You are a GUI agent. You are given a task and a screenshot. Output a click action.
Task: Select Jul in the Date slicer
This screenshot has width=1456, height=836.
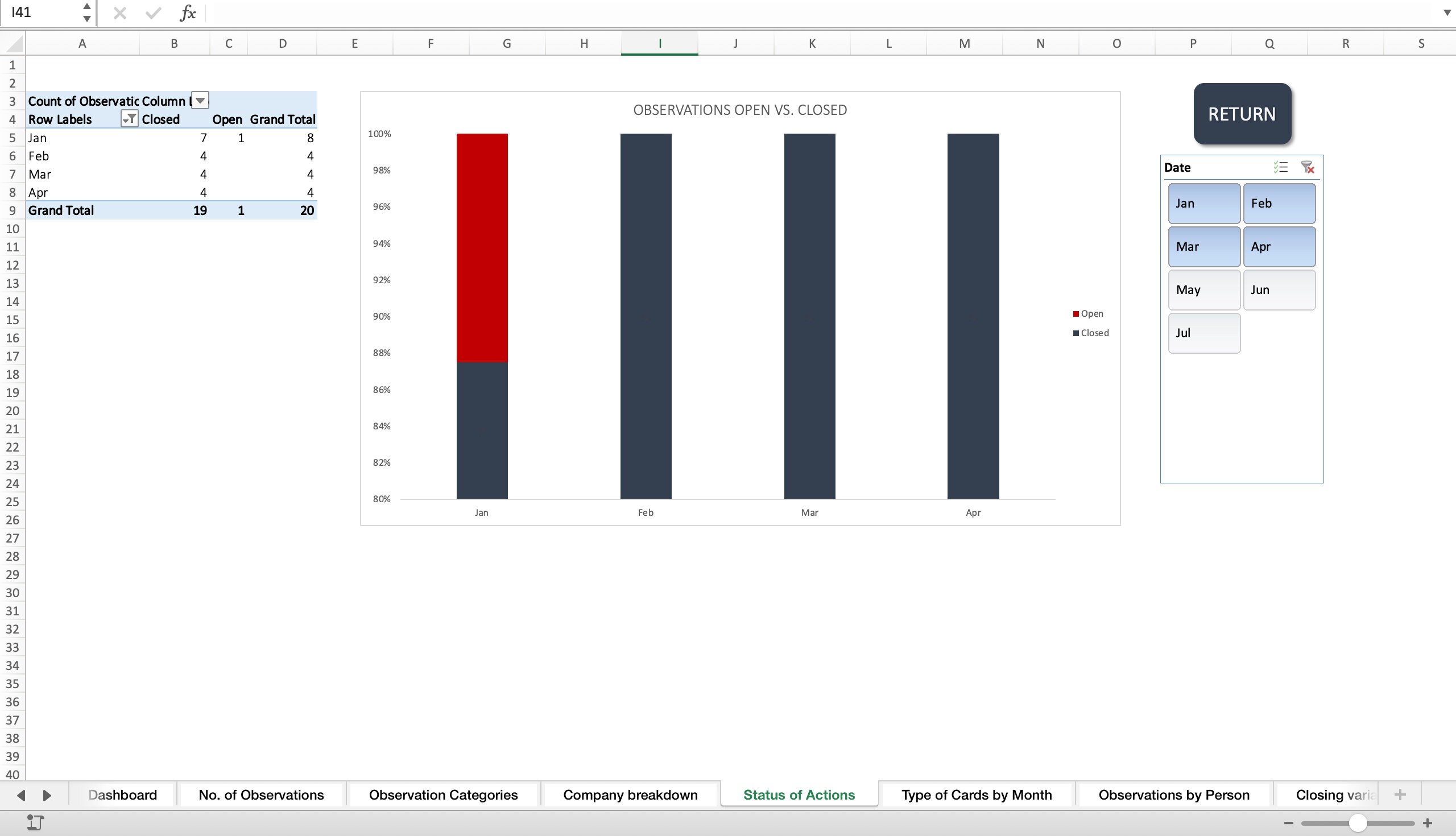click(1203, 333)
